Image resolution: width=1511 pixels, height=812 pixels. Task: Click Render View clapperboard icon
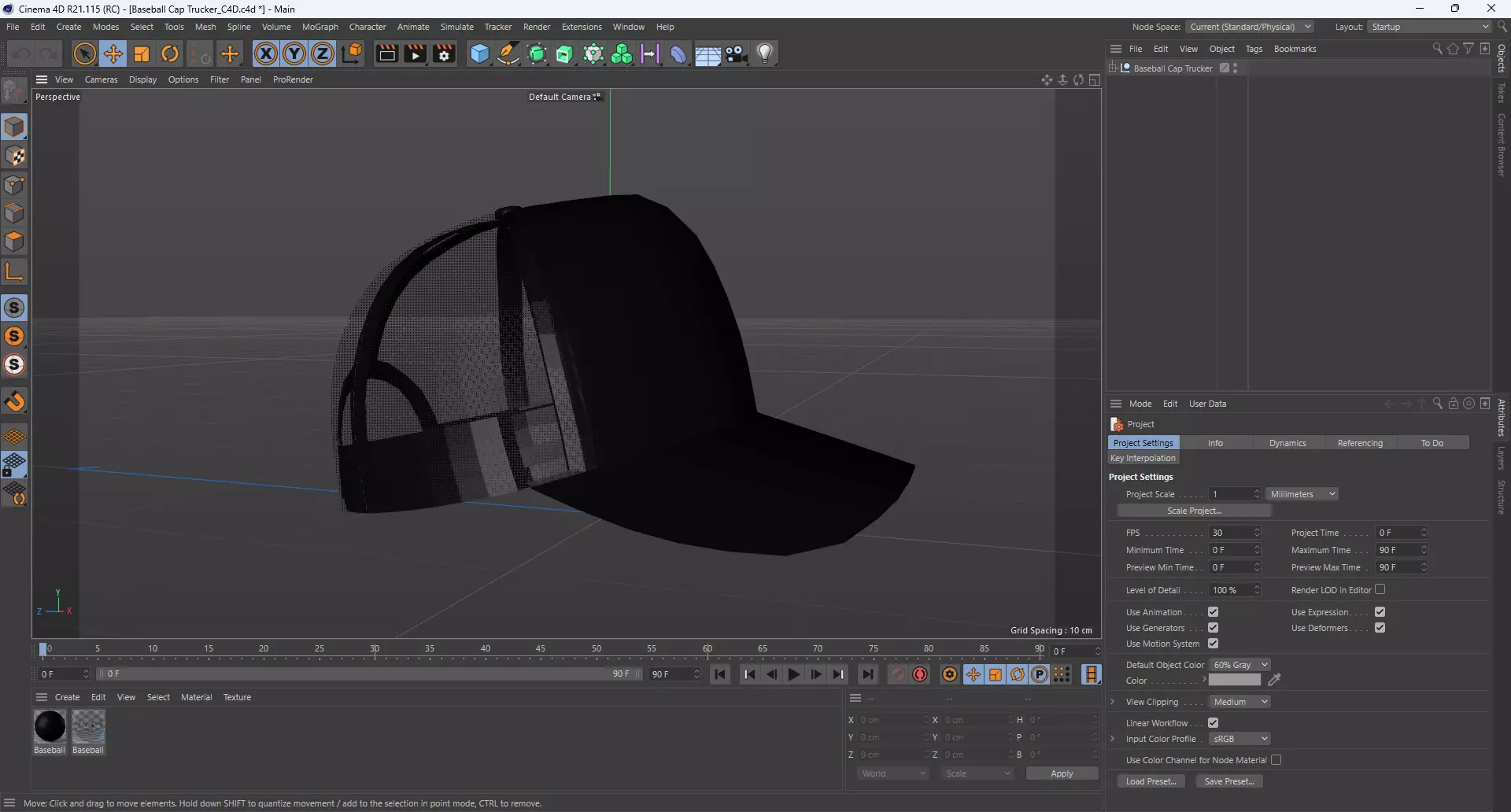click(386, 54)
